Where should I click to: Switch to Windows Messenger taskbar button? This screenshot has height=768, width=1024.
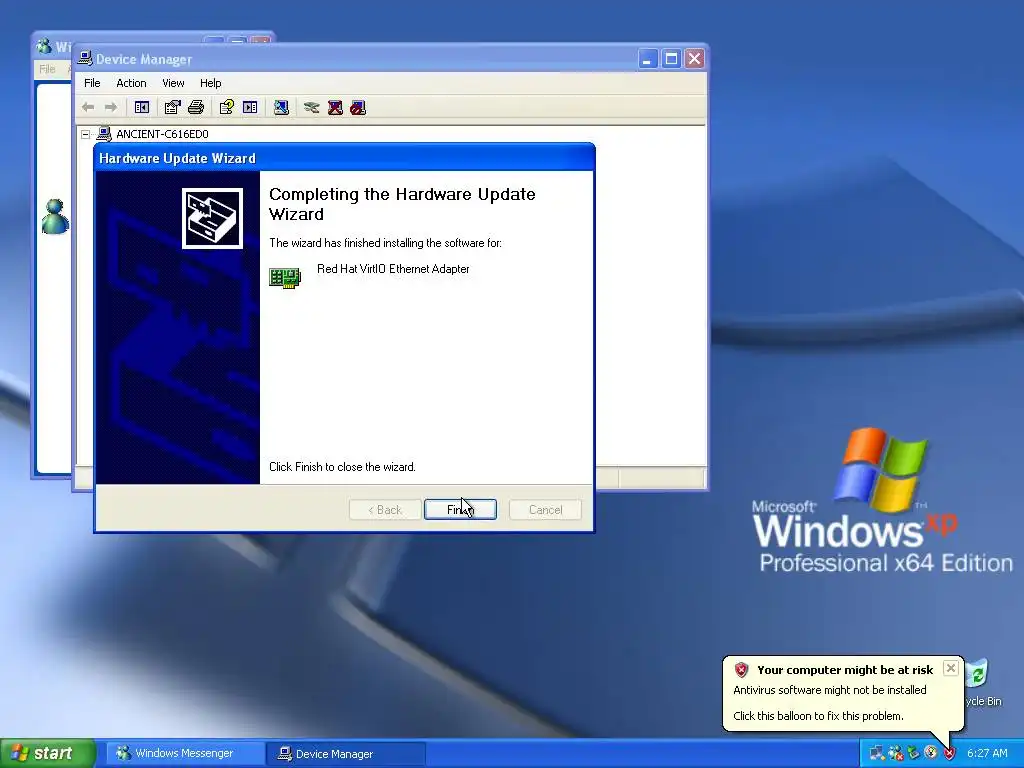tap(185, 753)
